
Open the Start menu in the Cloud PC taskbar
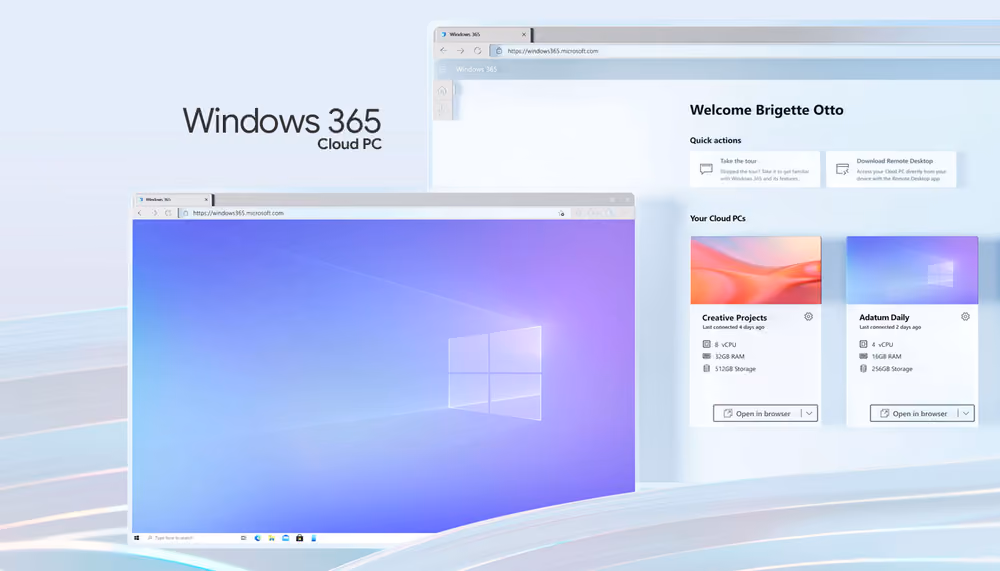click(x=136, y=538)
